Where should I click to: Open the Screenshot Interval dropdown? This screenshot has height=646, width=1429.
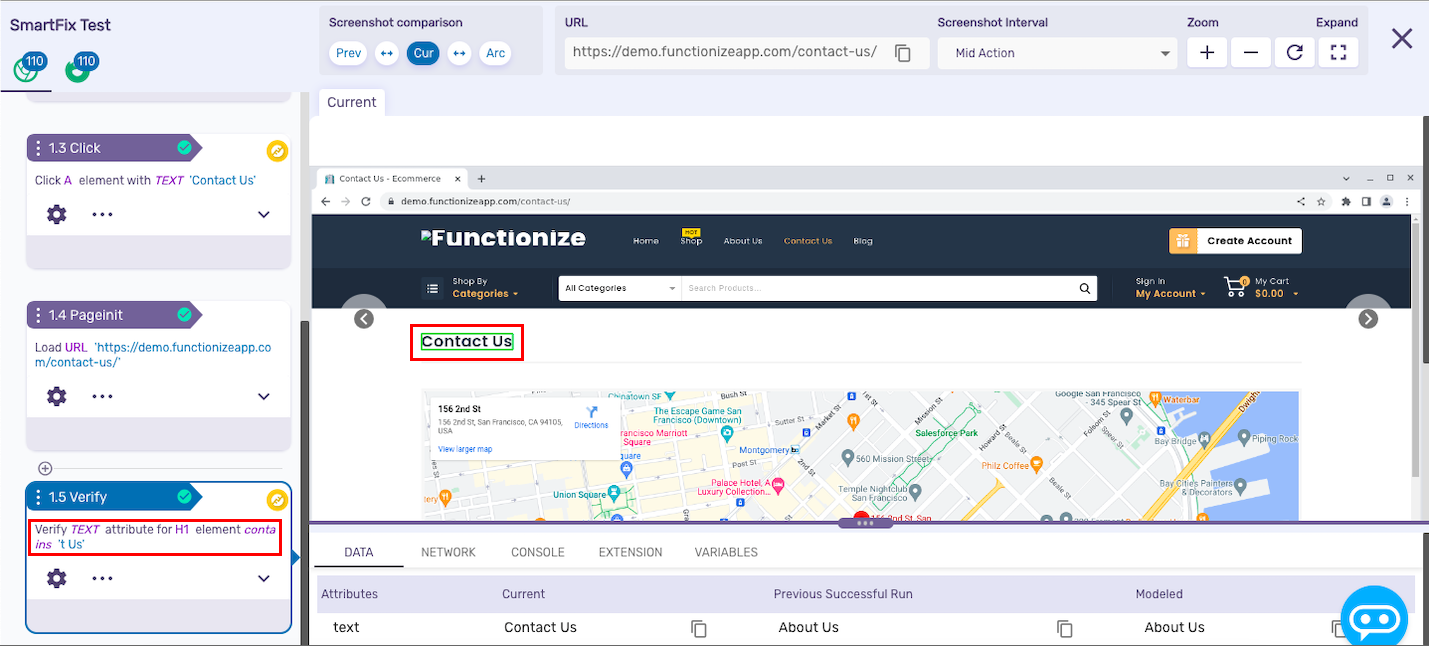point(1058,53)
